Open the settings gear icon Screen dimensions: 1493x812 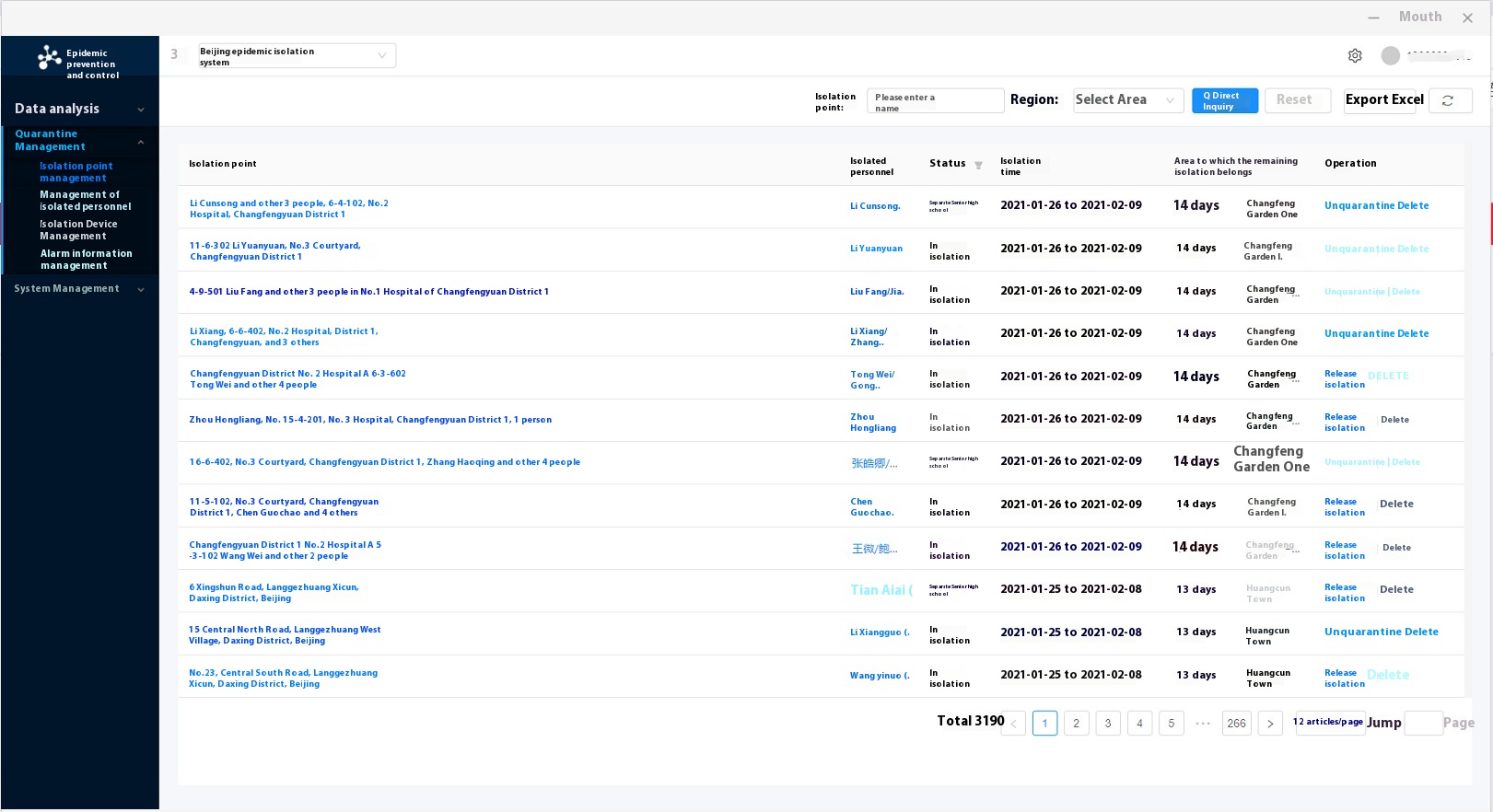point(1355,56)
